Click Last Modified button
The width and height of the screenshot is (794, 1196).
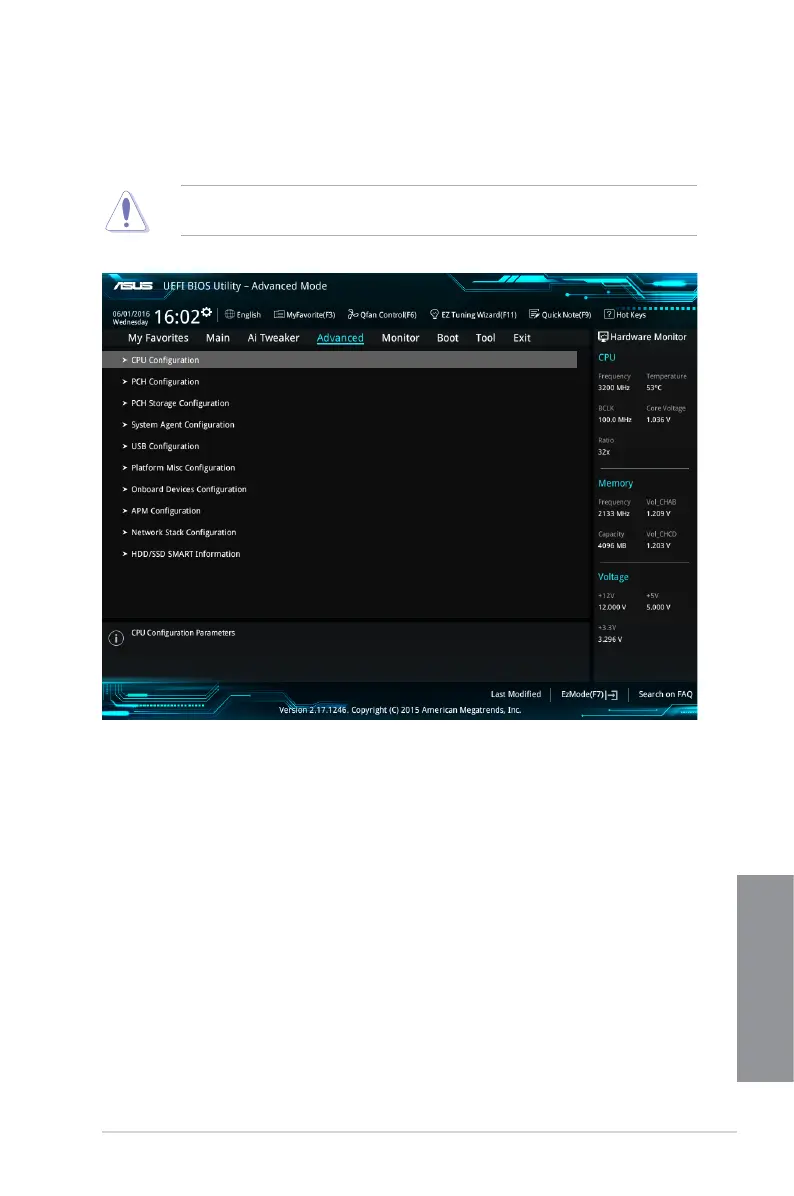coord(516,694)
